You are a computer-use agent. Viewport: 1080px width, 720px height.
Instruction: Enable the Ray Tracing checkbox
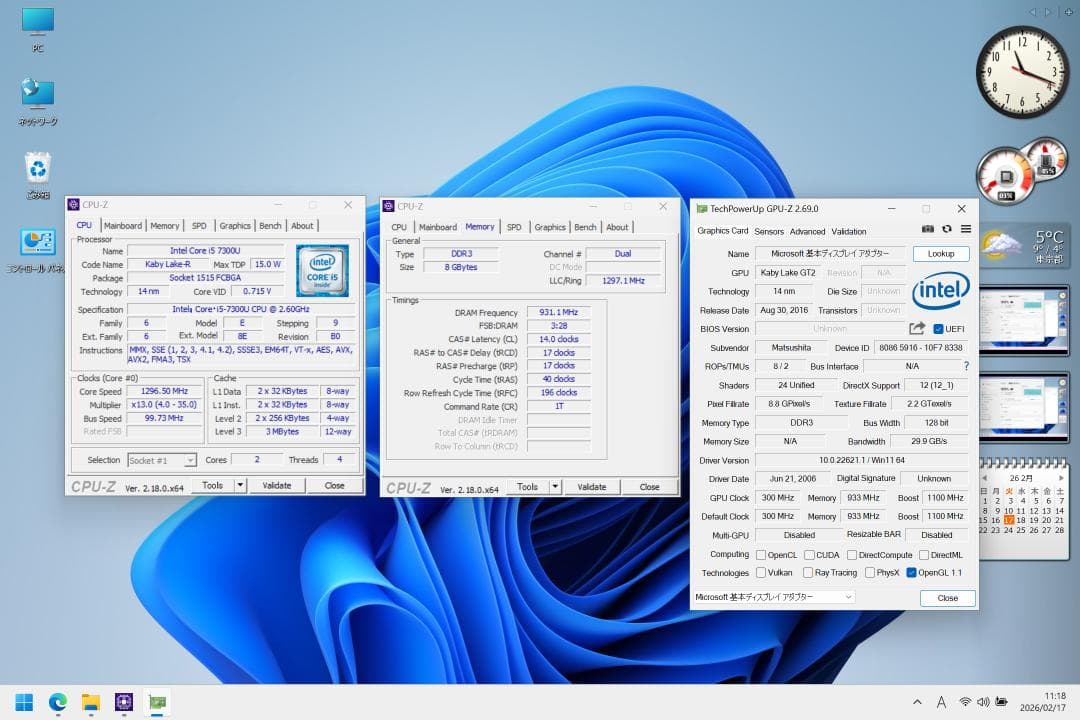pos(808,573)
